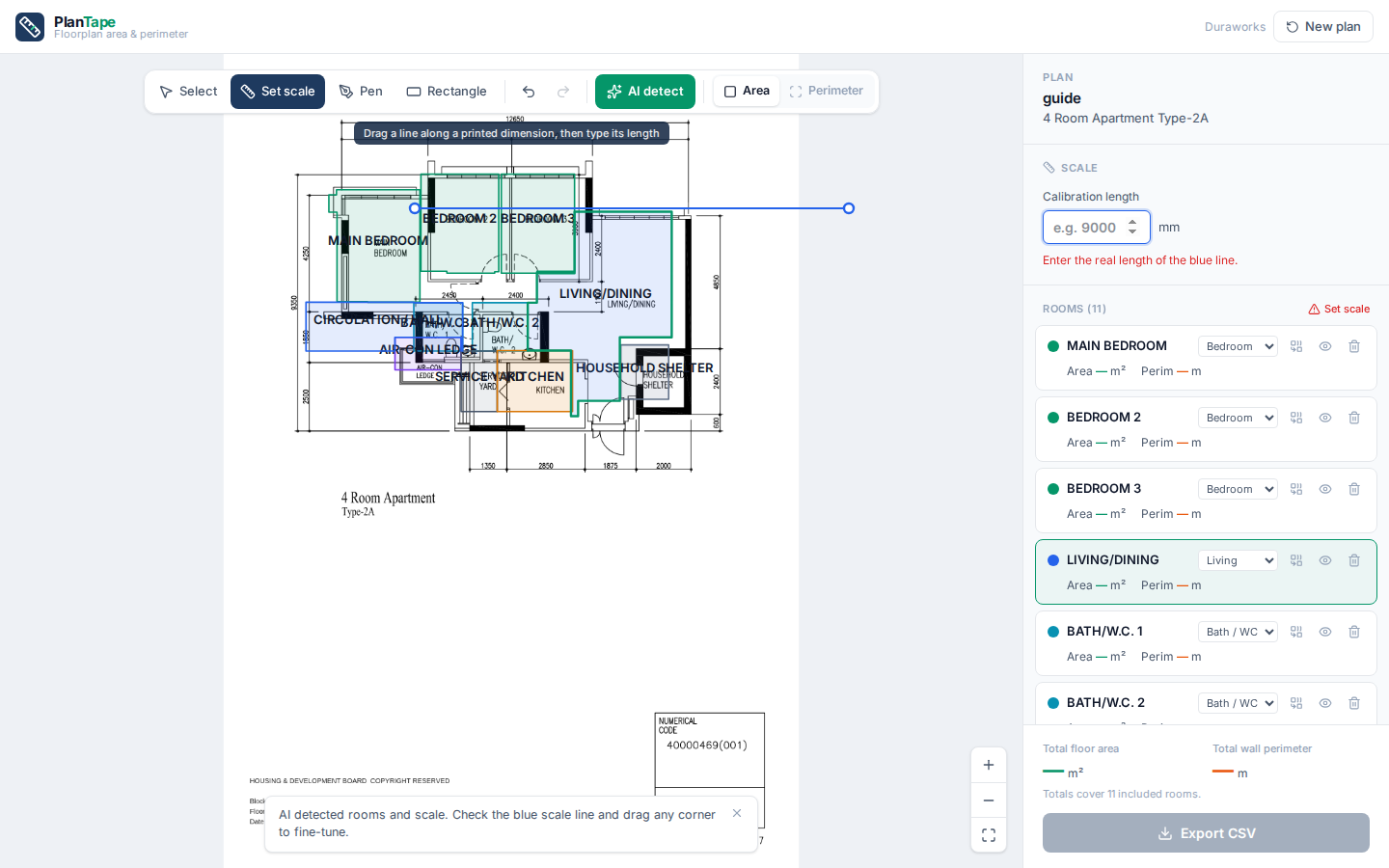Click the Calibration length input field
Screen dimensions: 1389x868
(x=1097, y=228)
